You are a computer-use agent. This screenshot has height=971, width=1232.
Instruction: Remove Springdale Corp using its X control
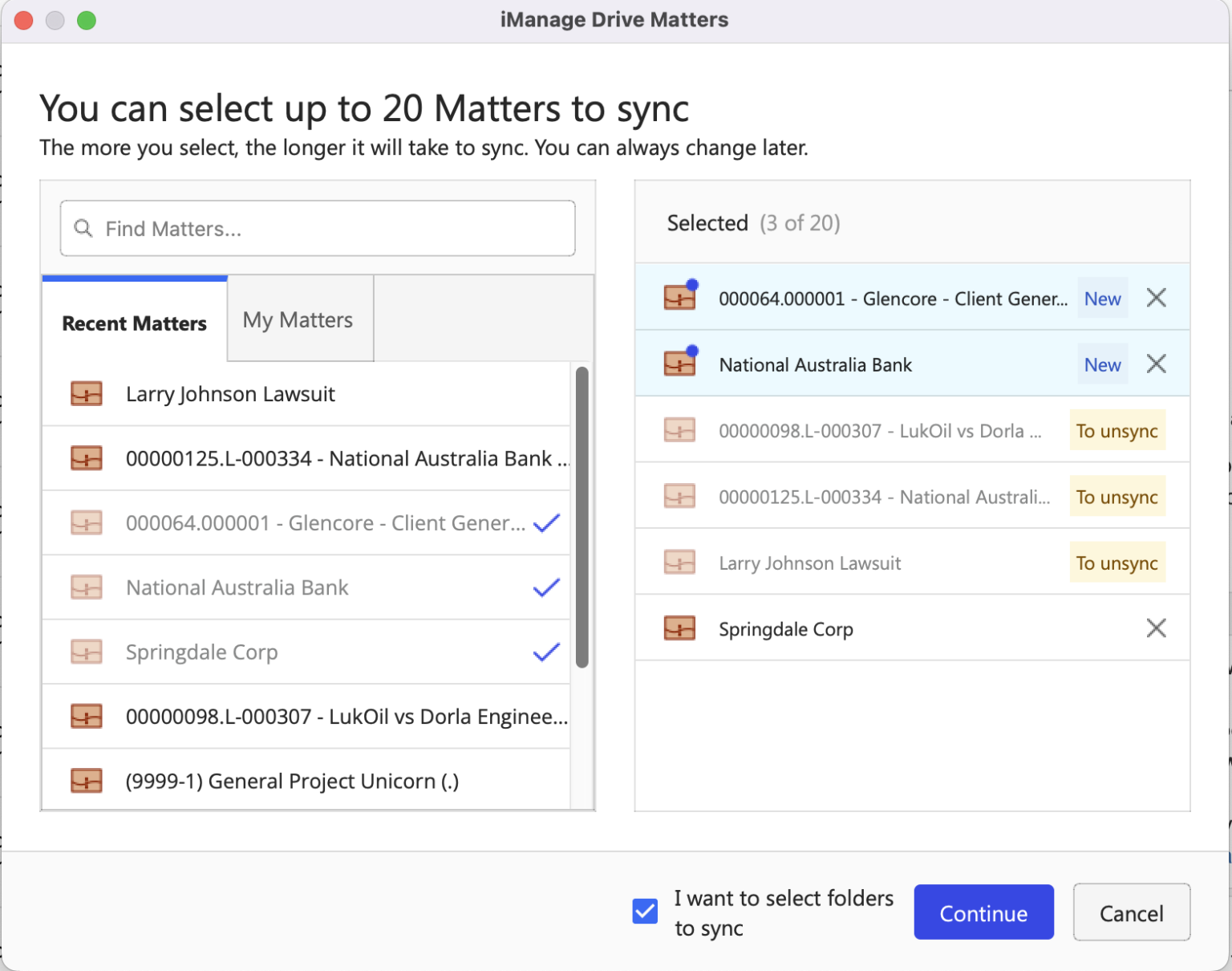coord(1156,628)
